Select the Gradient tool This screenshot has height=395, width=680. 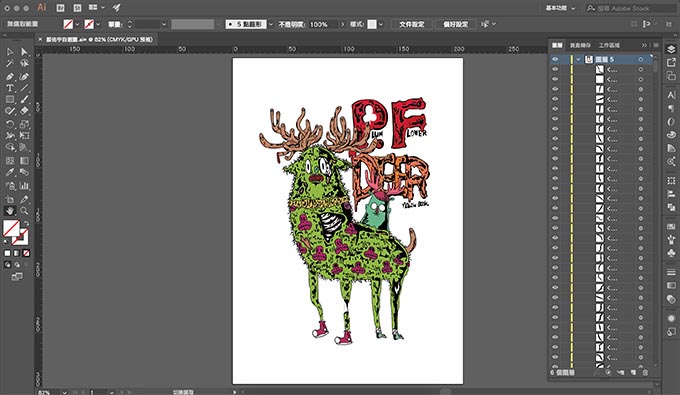(24, 161)
